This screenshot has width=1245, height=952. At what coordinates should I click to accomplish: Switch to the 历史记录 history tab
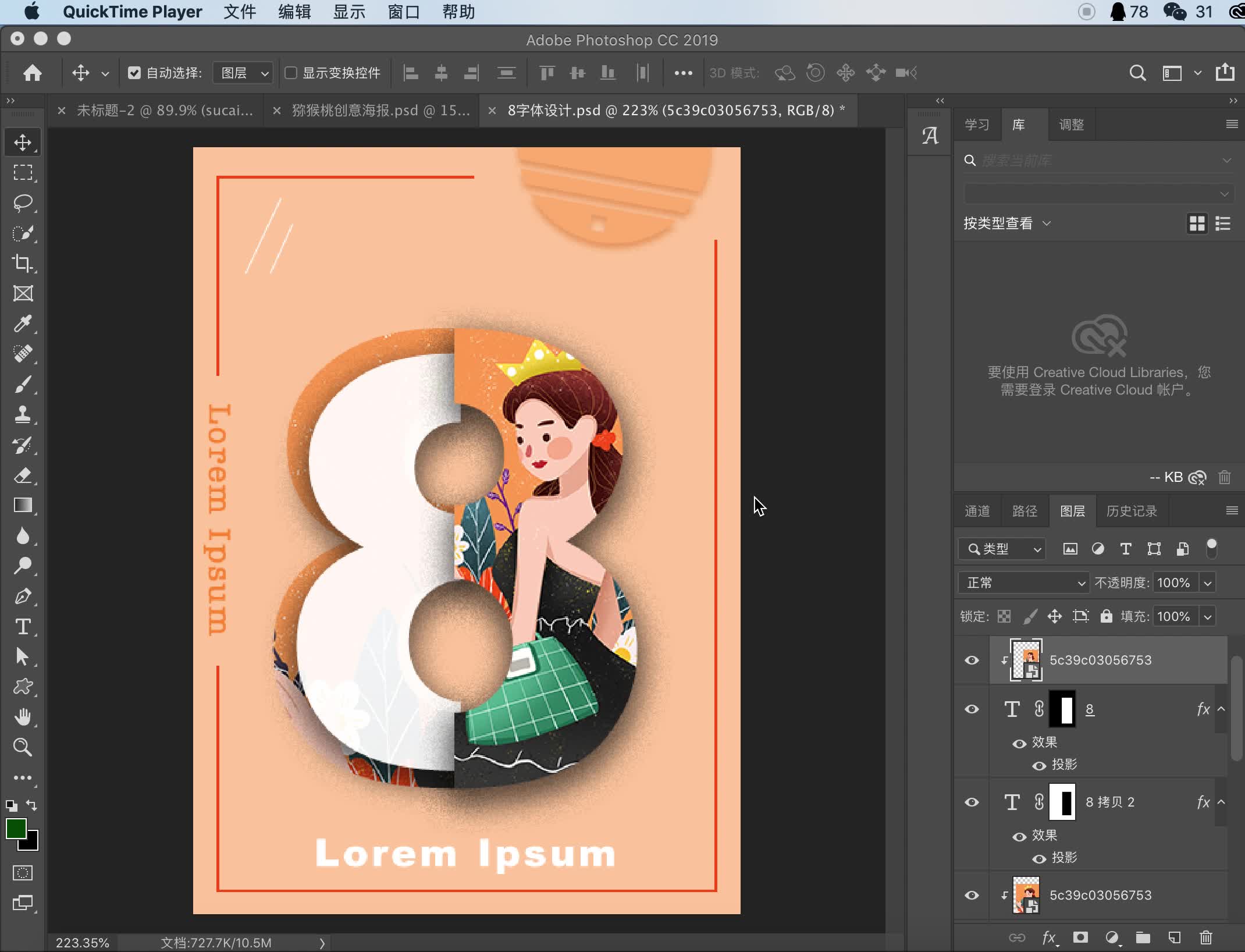point(1131,511)
